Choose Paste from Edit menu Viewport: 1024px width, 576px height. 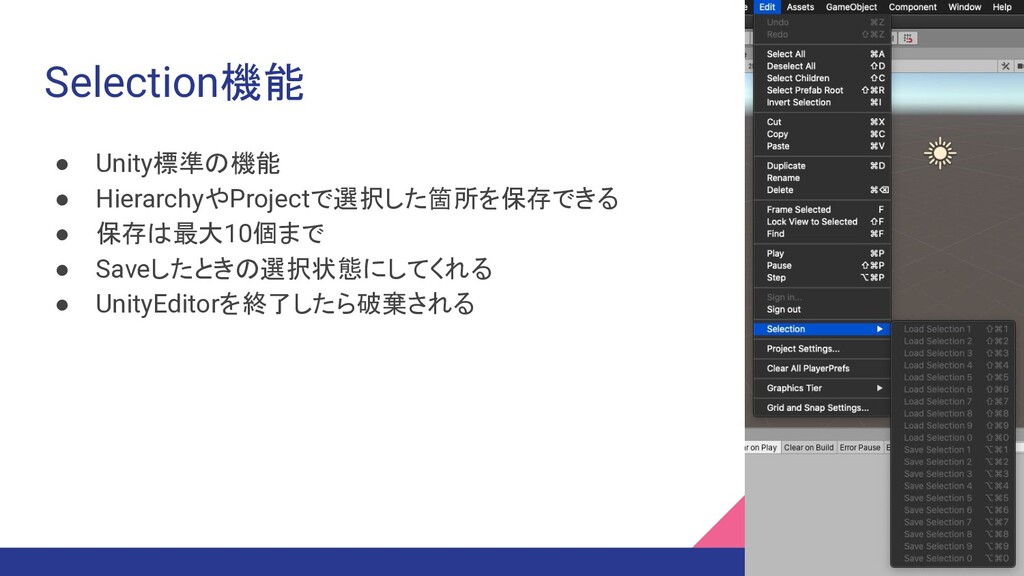coord(823,146)
